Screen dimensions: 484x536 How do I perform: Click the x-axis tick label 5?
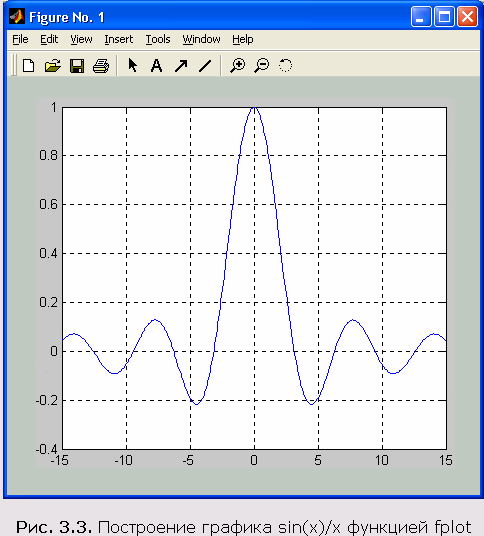[318, 460]
